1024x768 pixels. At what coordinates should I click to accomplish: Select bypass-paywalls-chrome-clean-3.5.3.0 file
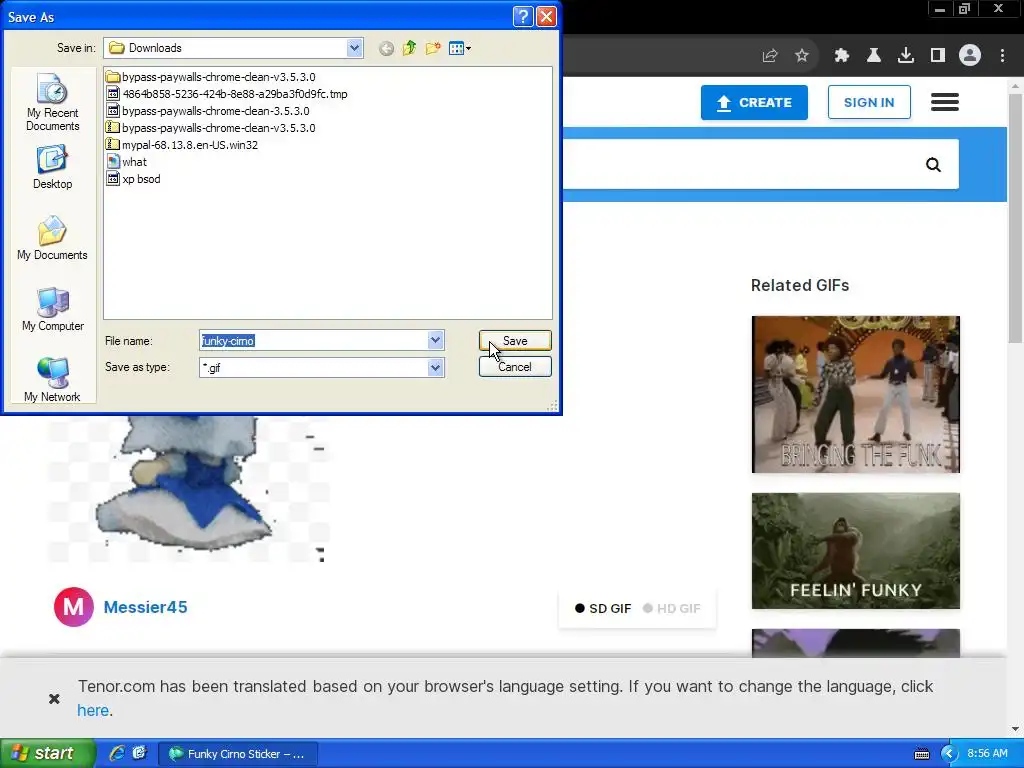pyautogui.click(x=208, y=111)
